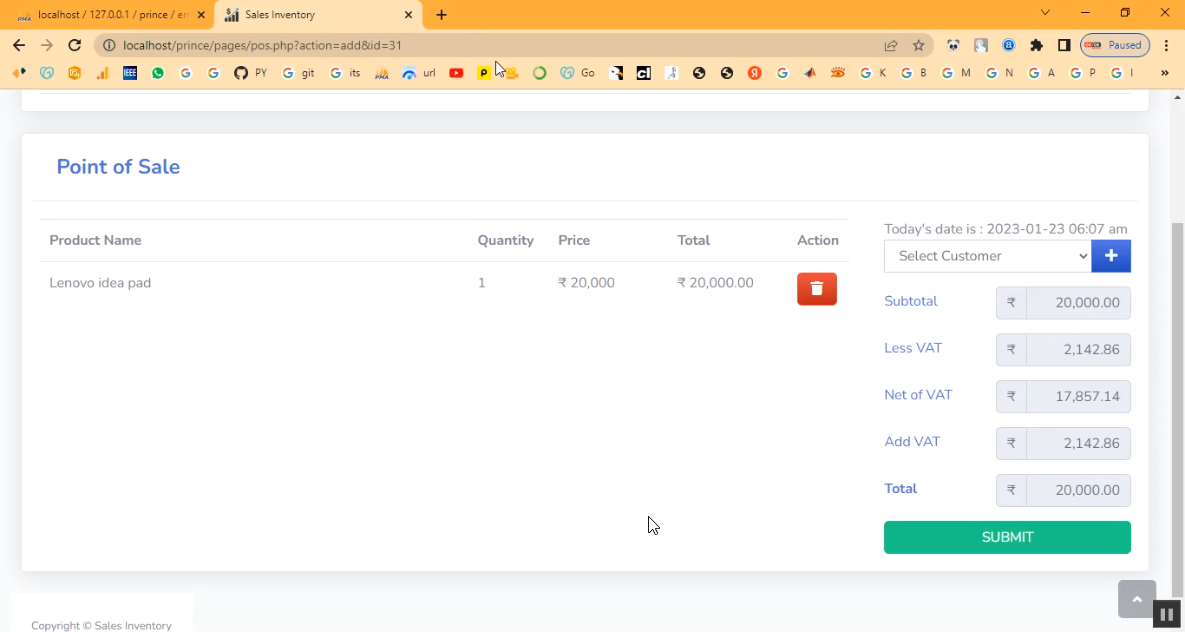Delete Lenovo idea pad with trash icon

[x=816, y=289]
